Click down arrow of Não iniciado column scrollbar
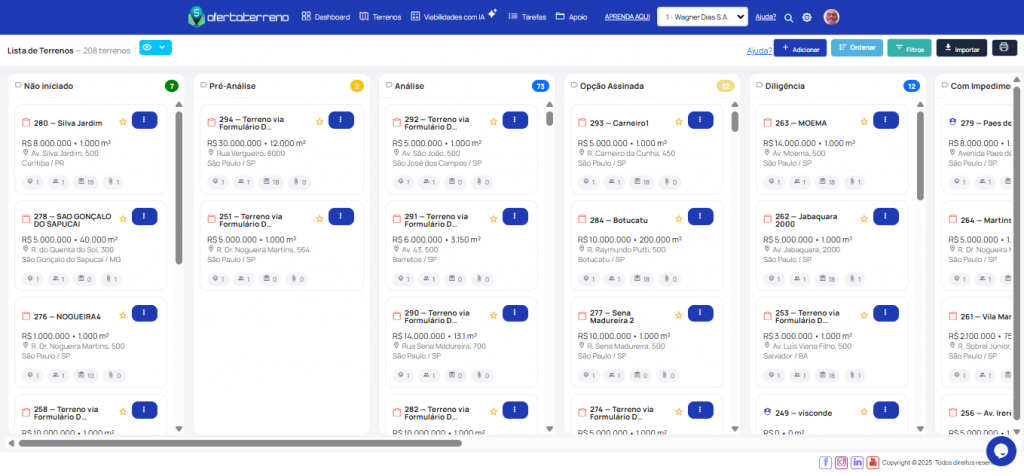The height and width of the screenshot is (476, 1024). 179,429
